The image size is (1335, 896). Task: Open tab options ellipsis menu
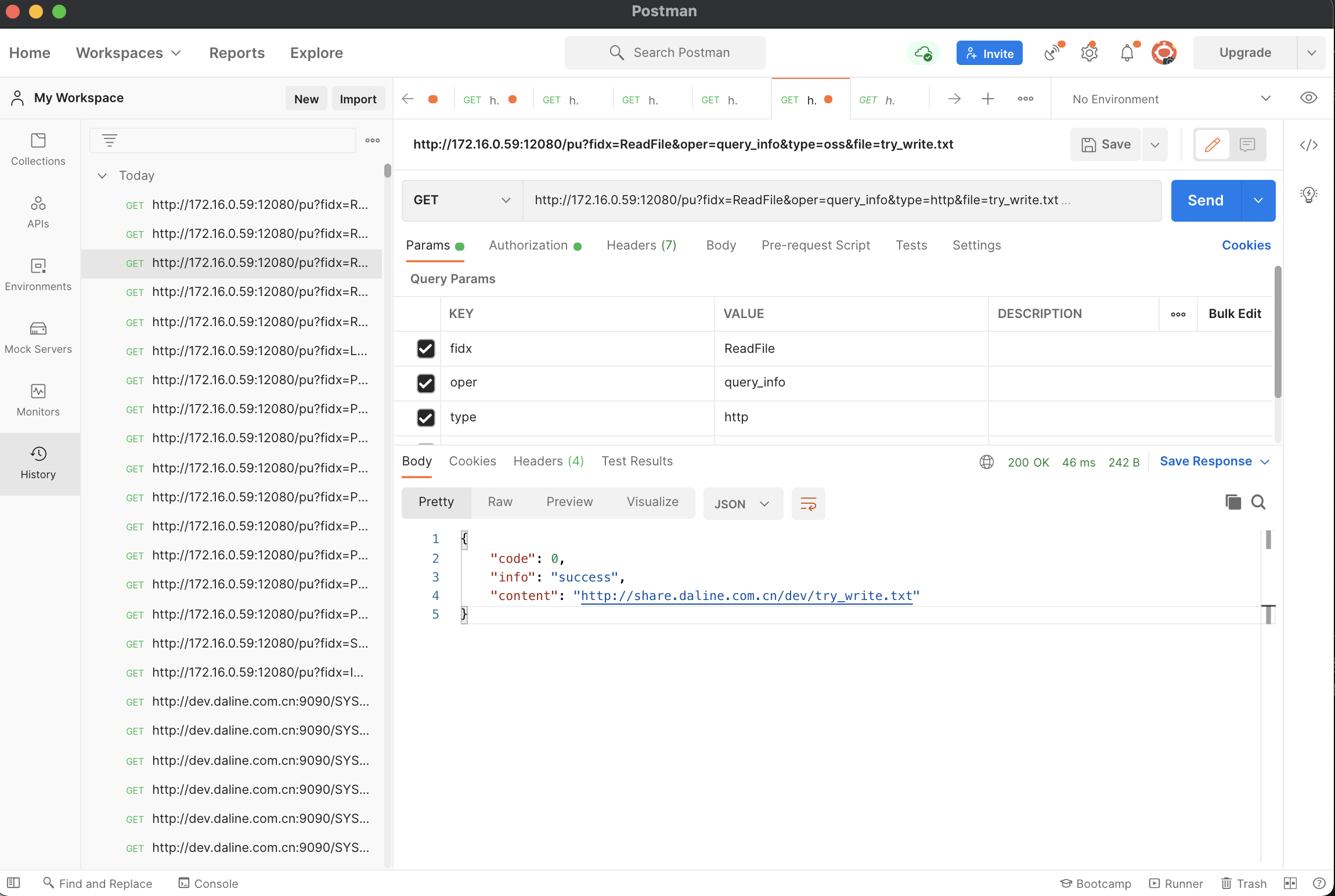click(1026, 99)
